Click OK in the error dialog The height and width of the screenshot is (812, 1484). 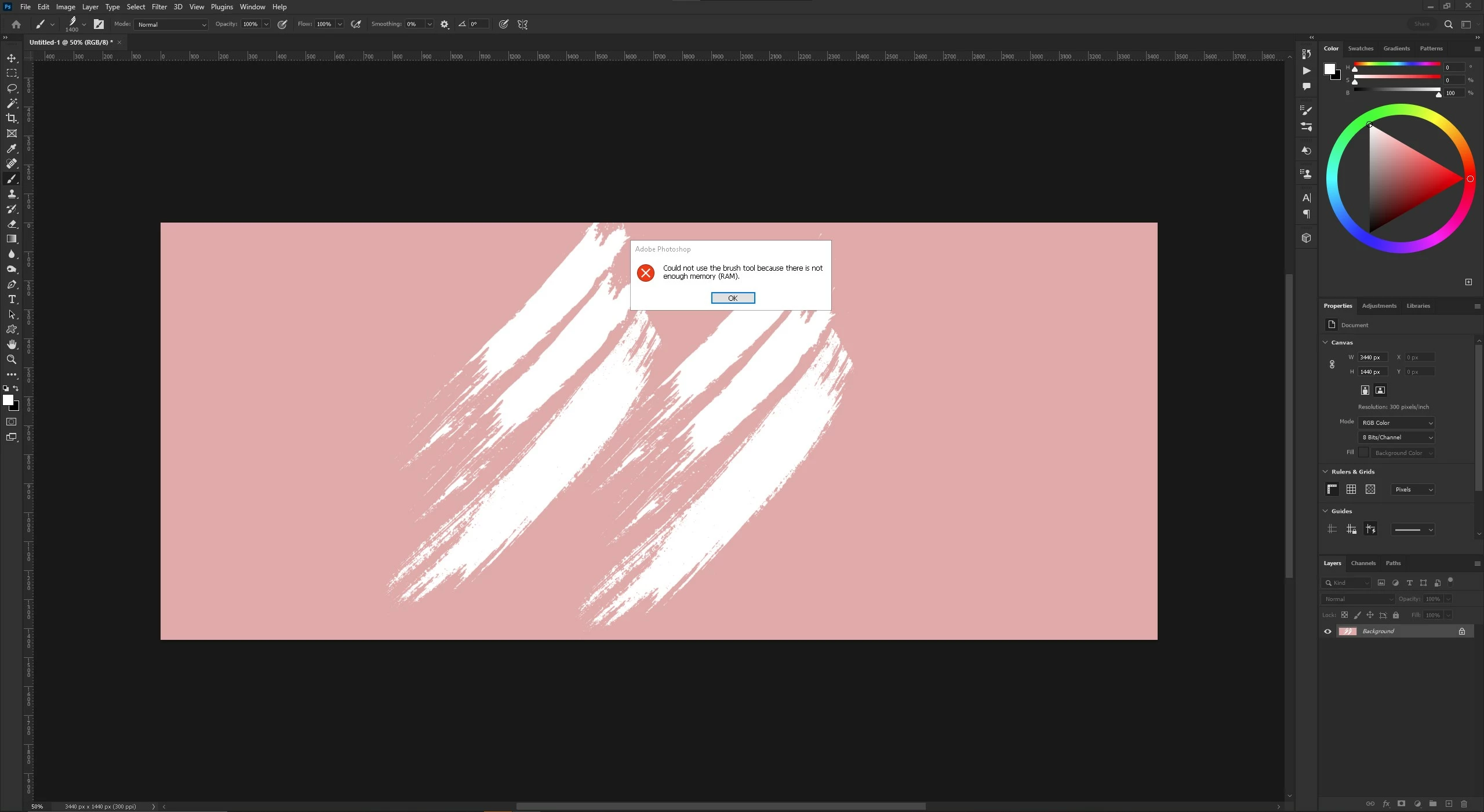(733, 298)
